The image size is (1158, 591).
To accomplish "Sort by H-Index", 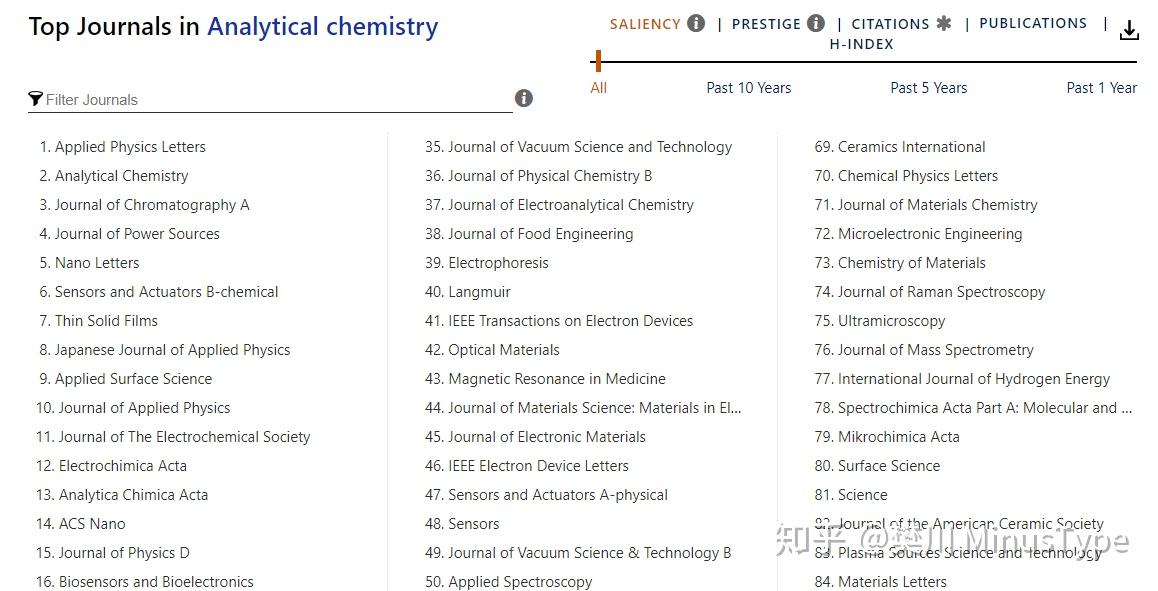I will [x=861, y=44].
